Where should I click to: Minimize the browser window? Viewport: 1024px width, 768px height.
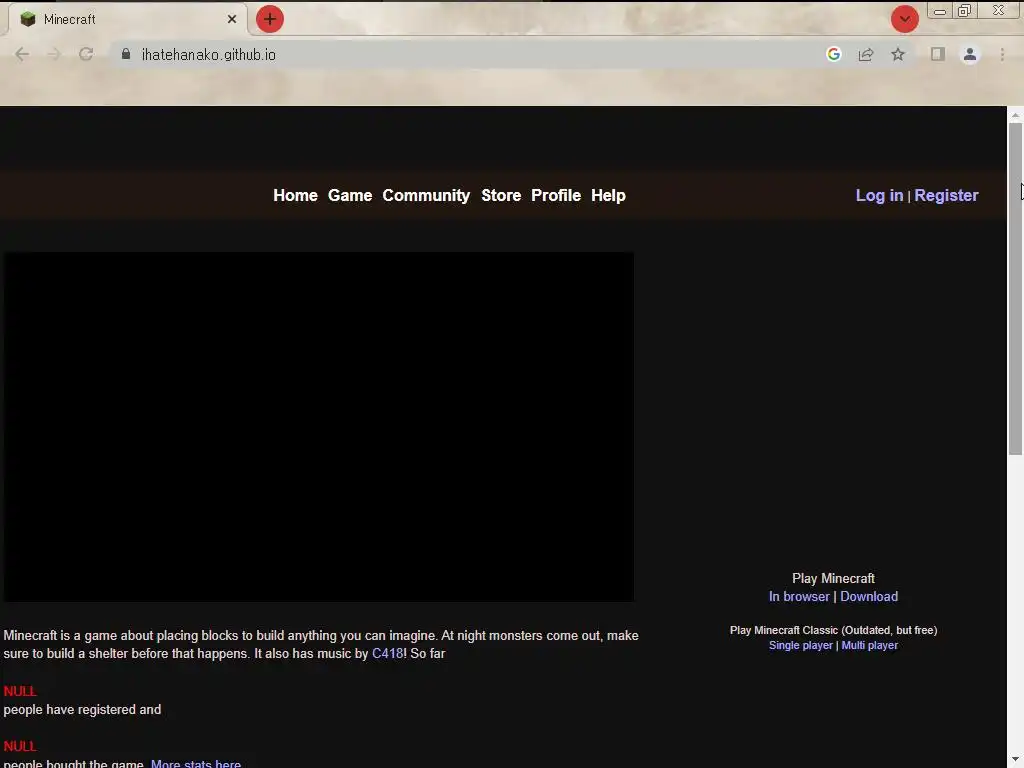940,11
